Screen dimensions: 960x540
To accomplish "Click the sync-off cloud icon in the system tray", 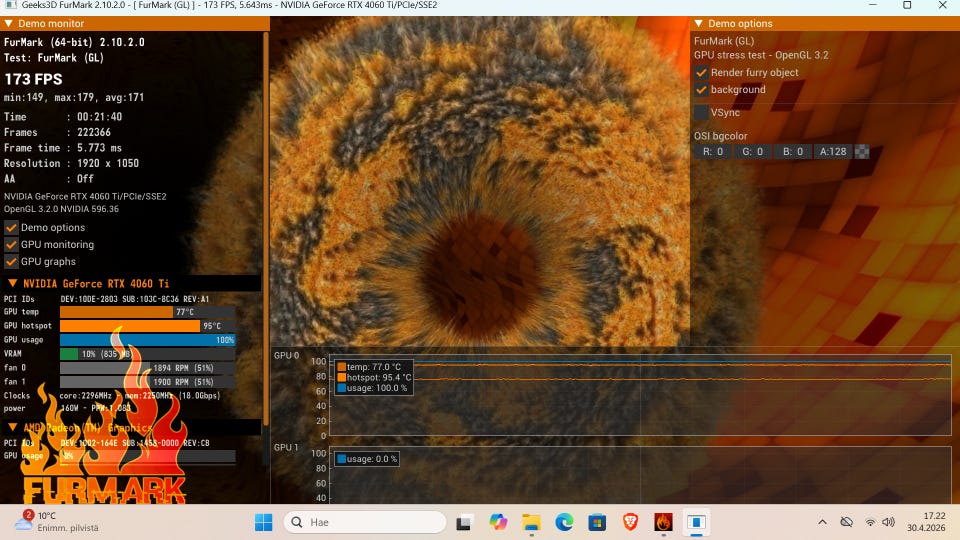I will (847, 522).
